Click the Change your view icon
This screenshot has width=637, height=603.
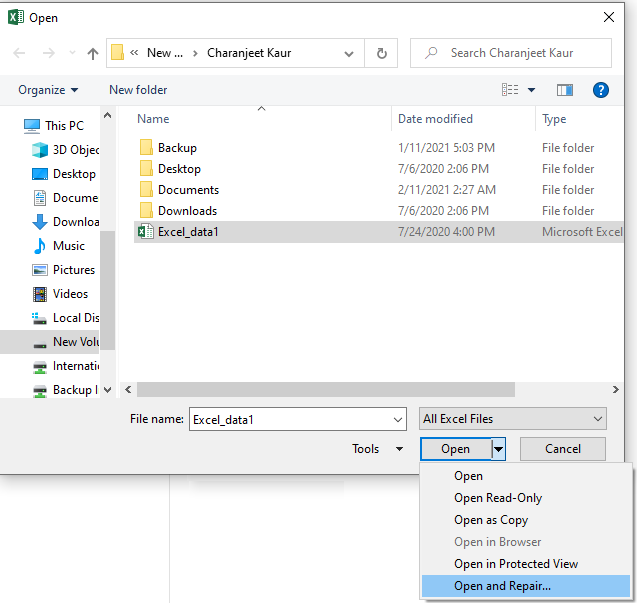pos(510,90)
